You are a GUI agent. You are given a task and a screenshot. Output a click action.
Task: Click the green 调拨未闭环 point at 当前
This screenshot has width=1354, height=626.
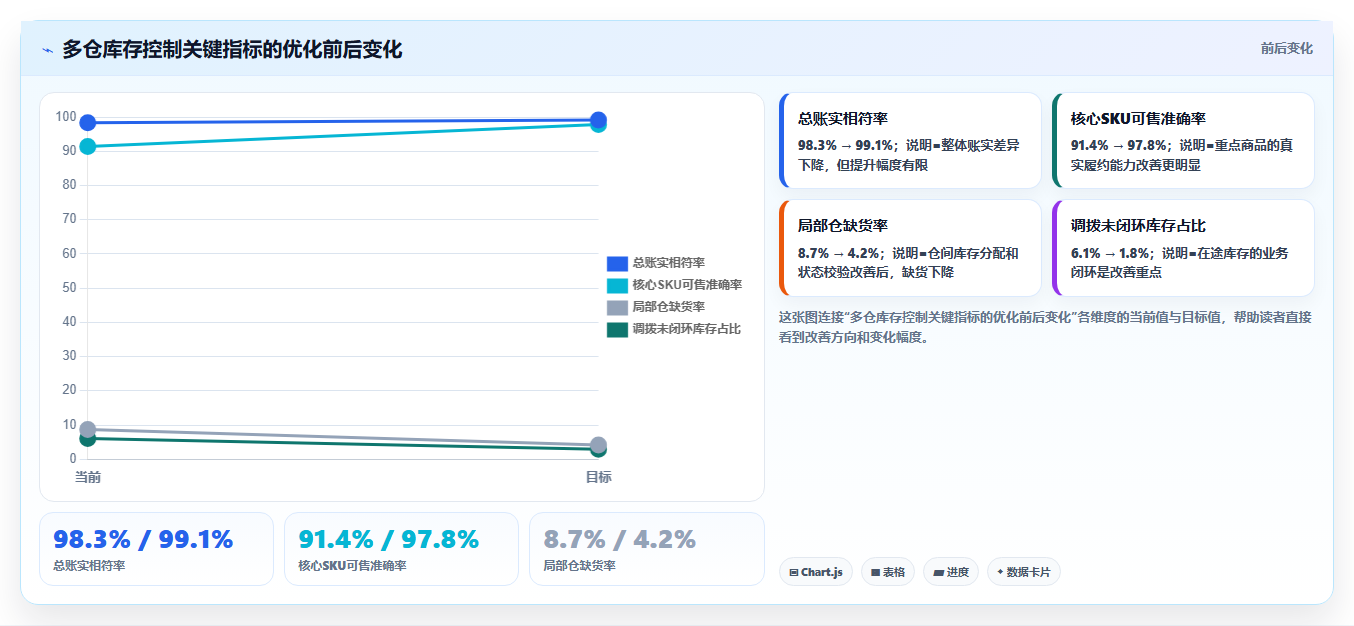88,439
